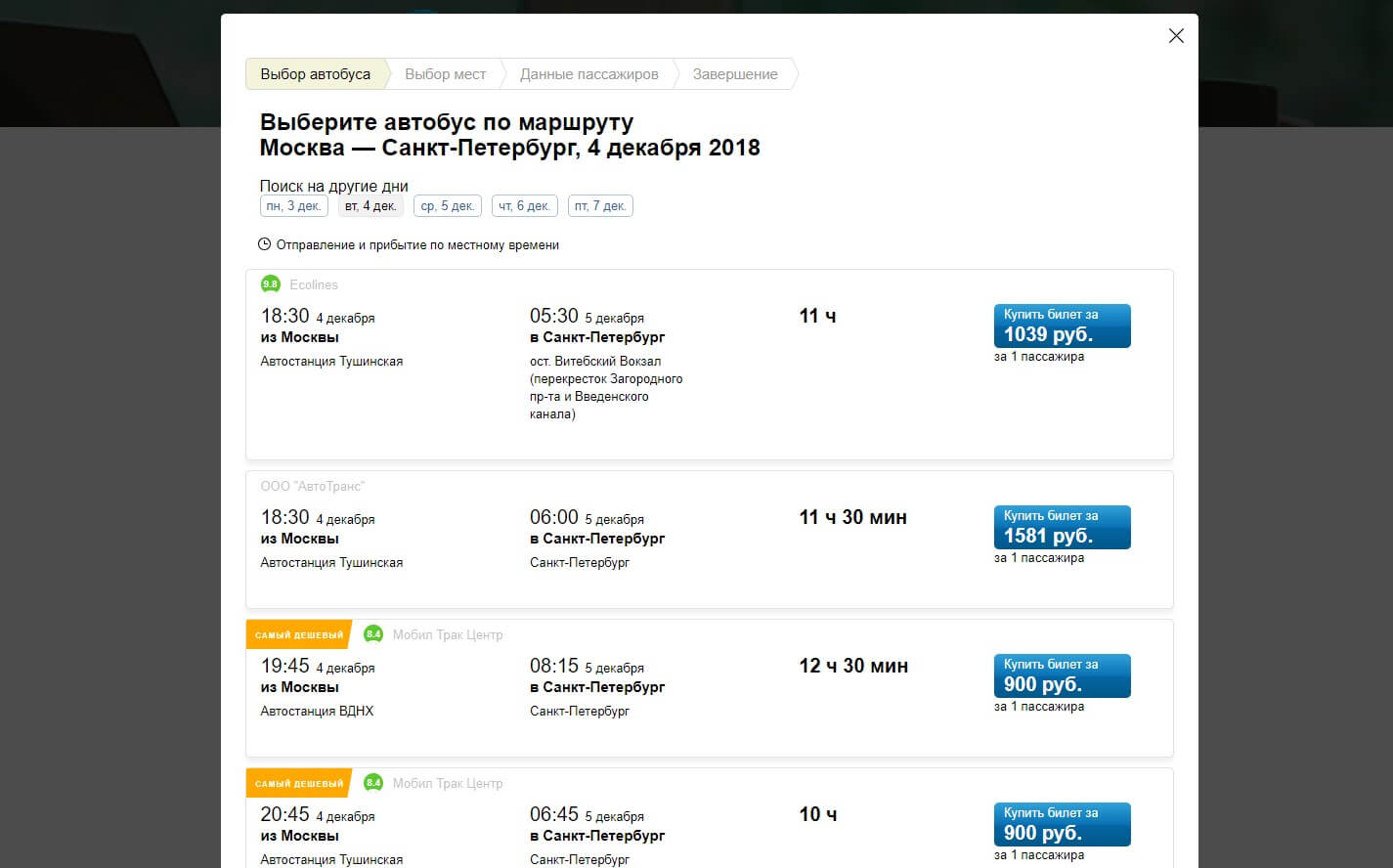
Task: Click the clock icon beside local time note
Action: coord(264,244)
